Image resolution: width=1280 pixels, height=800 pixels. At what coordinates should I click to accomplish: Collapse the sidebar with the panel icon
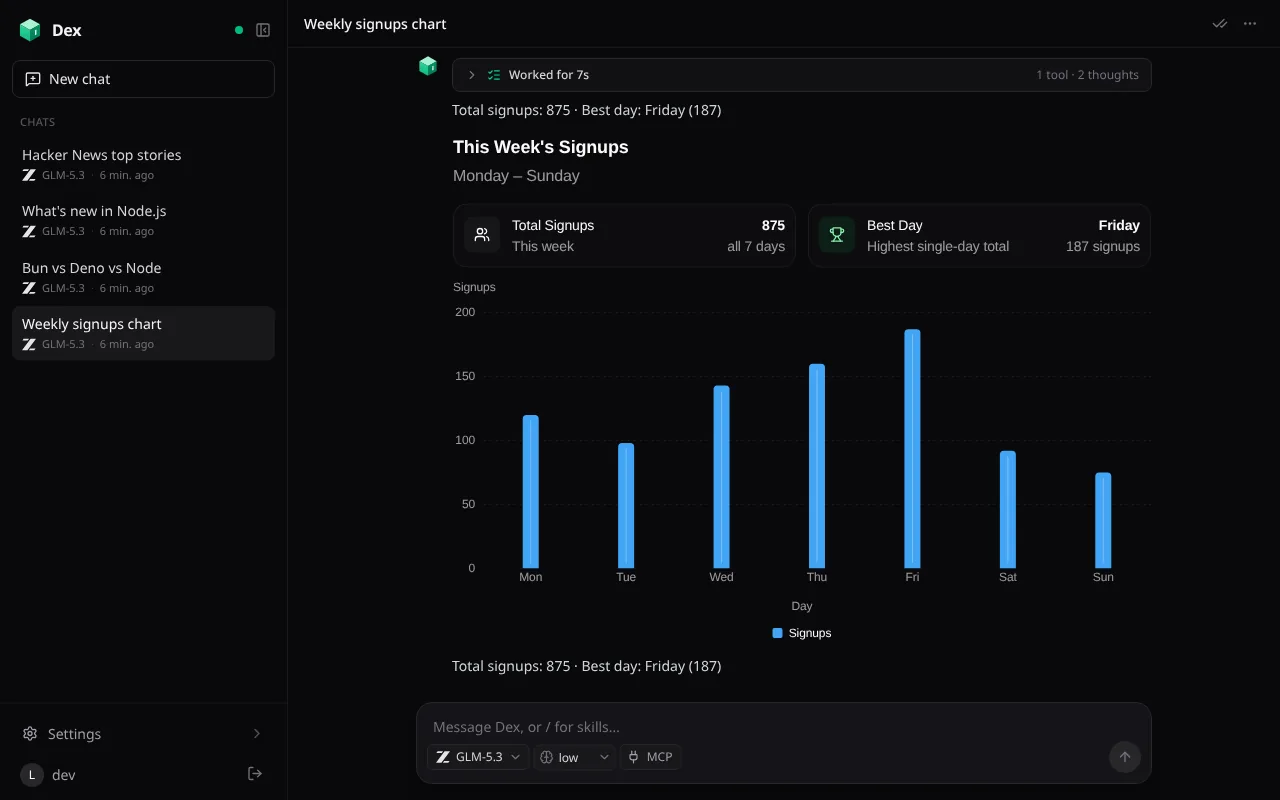pyautogui.click(x=263, y=30)
